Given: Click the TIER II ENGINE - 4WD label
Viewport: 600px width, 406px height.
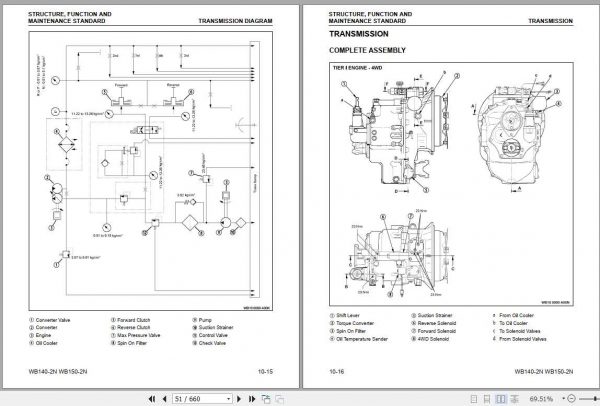Looking at the screenshot, I should (357, 68).
